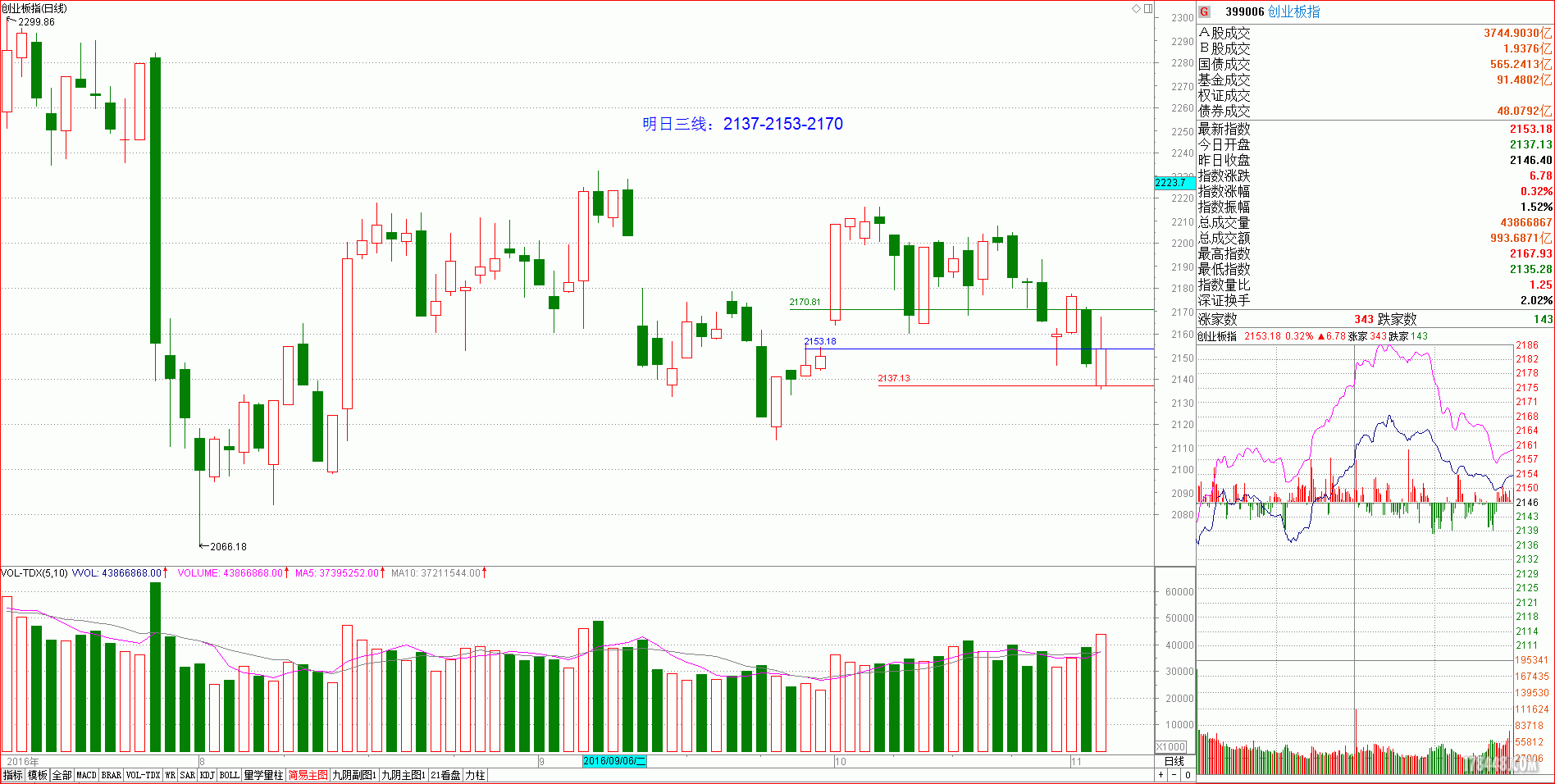Click the MA5: 37395252.00 value
This screenshot has height=784, width=1555.
click(x=337, y=572)
